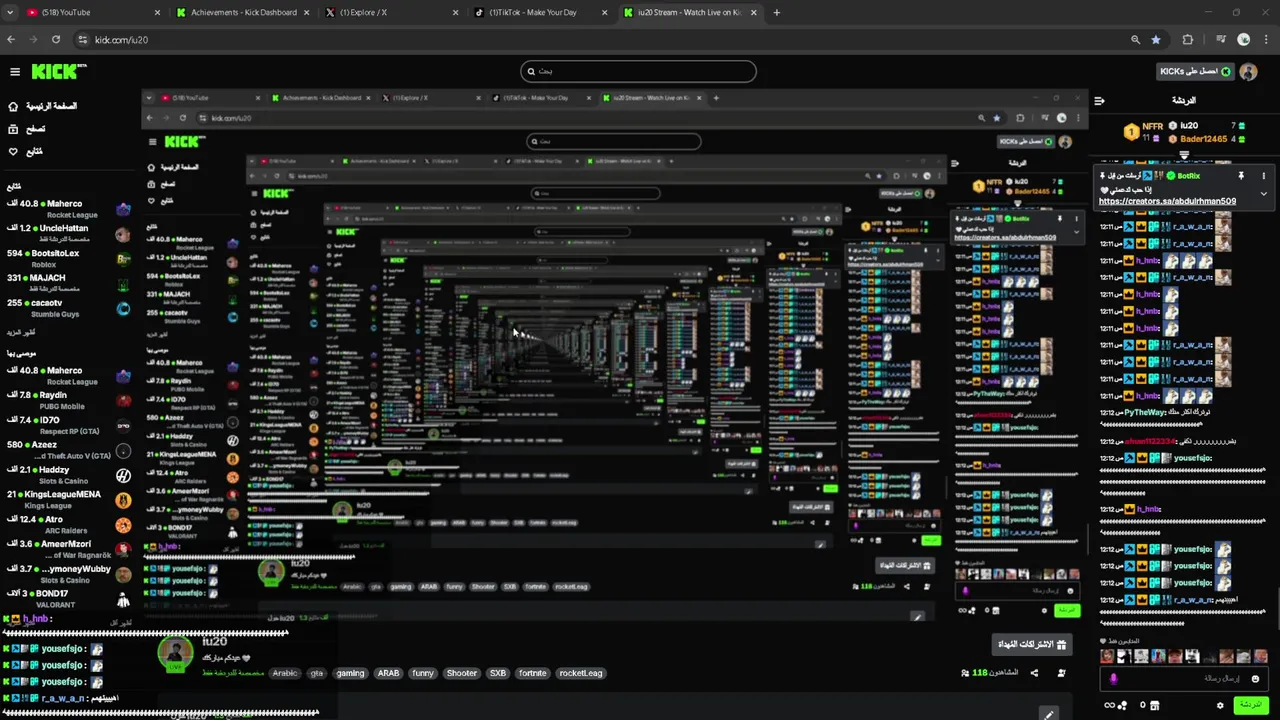
Task: Click the gifted subscriptions (الاشتراكات المهداة) button
Action: pos(1032,644)
